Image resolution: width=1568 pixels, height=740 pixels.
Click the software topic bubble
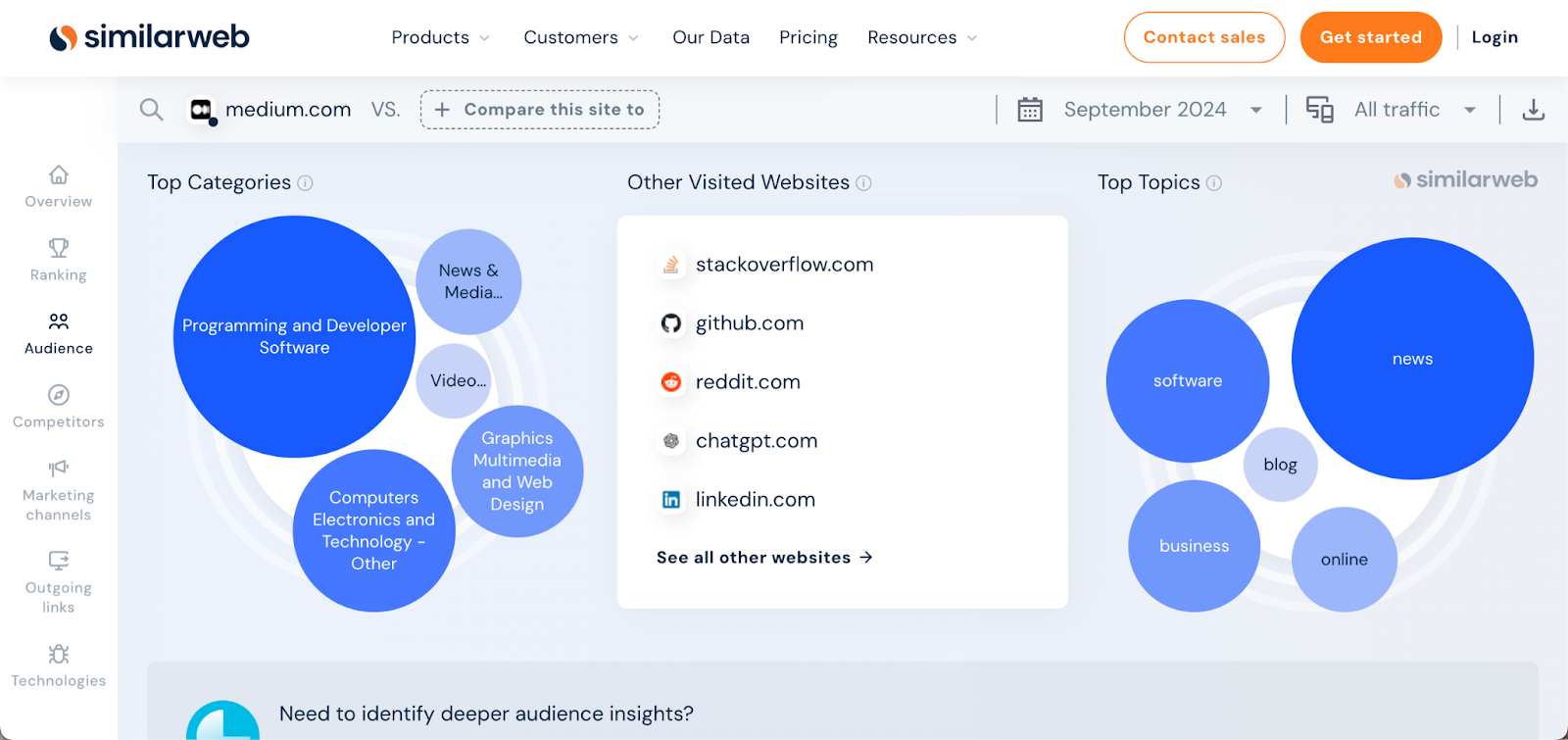[1188, 381]
